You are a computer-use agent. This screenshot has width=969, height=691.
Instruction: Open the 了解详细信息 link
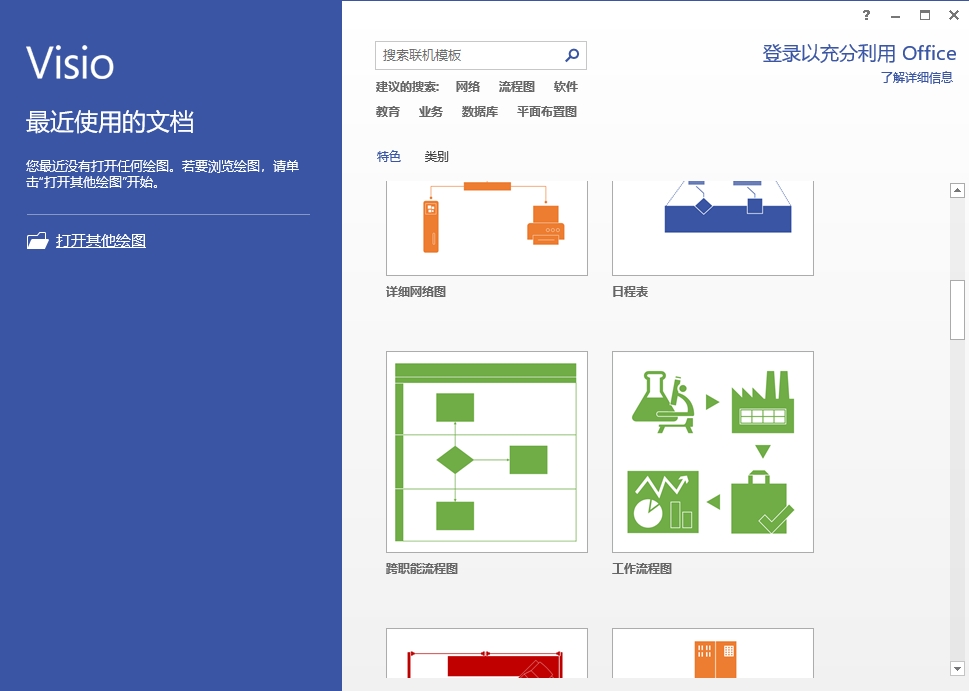point(916,77)
